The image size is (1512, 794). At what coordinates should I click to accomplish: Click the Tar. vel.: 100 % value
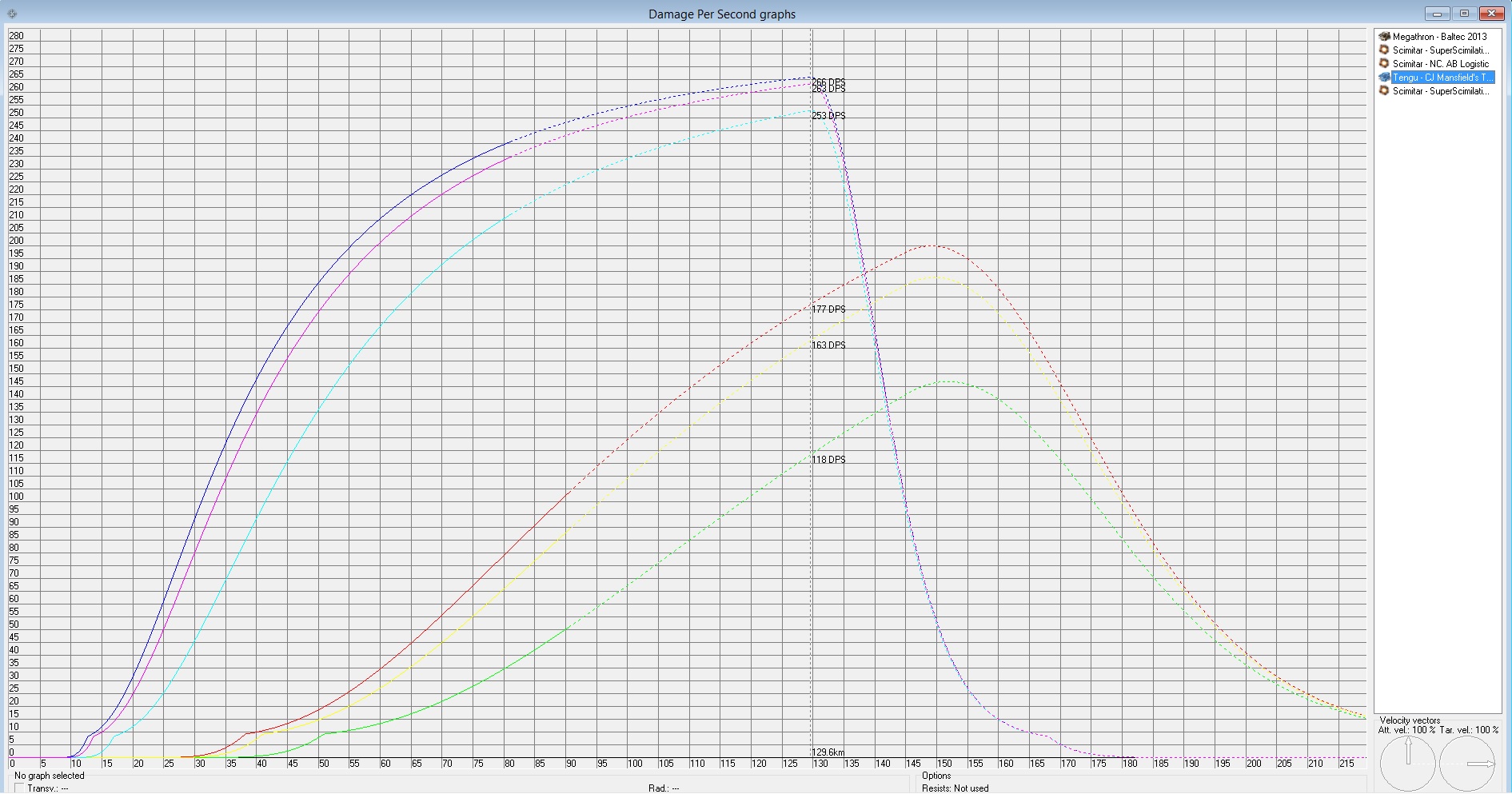[1470, 730]
